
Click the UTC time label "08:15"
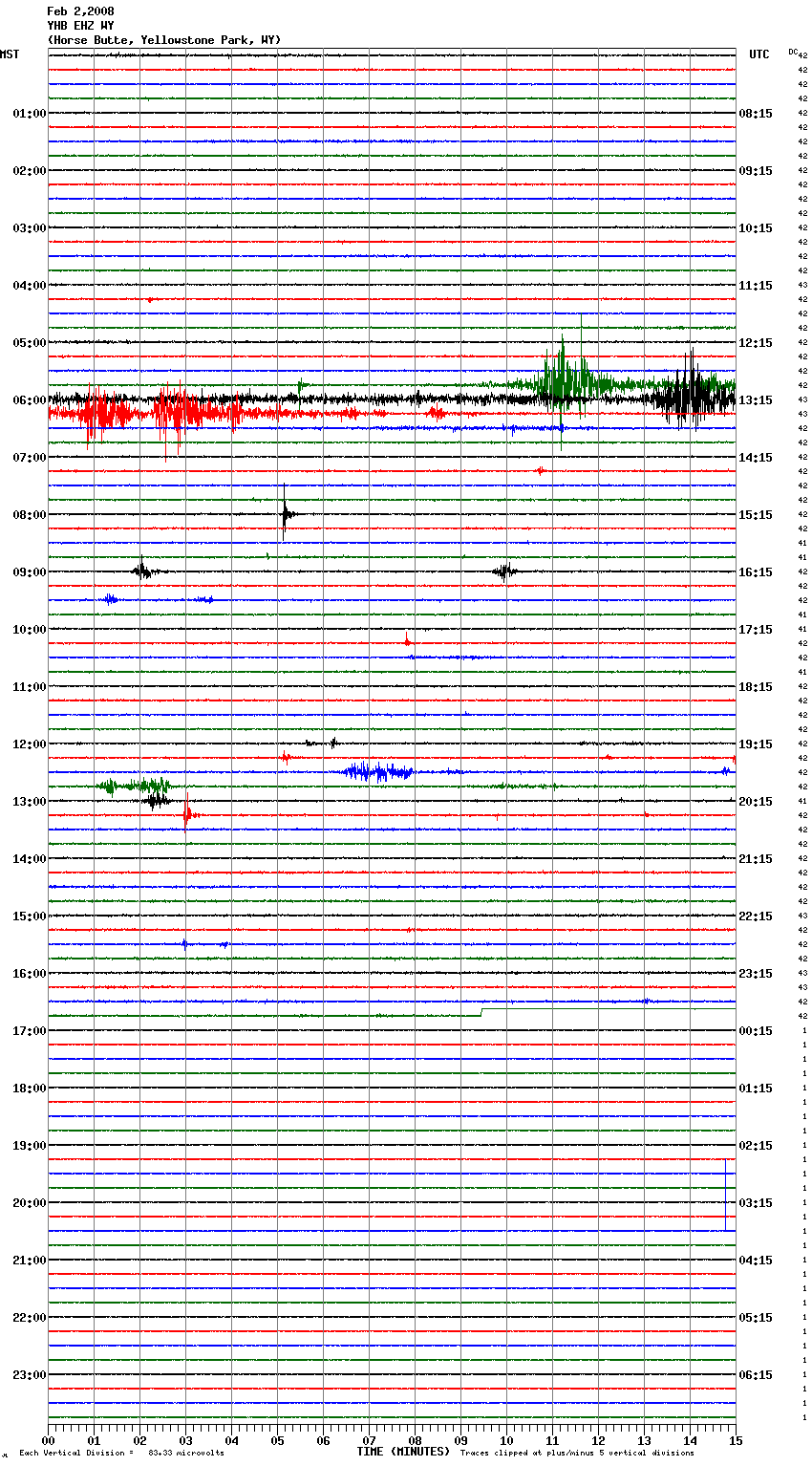(x=756, y=114)
